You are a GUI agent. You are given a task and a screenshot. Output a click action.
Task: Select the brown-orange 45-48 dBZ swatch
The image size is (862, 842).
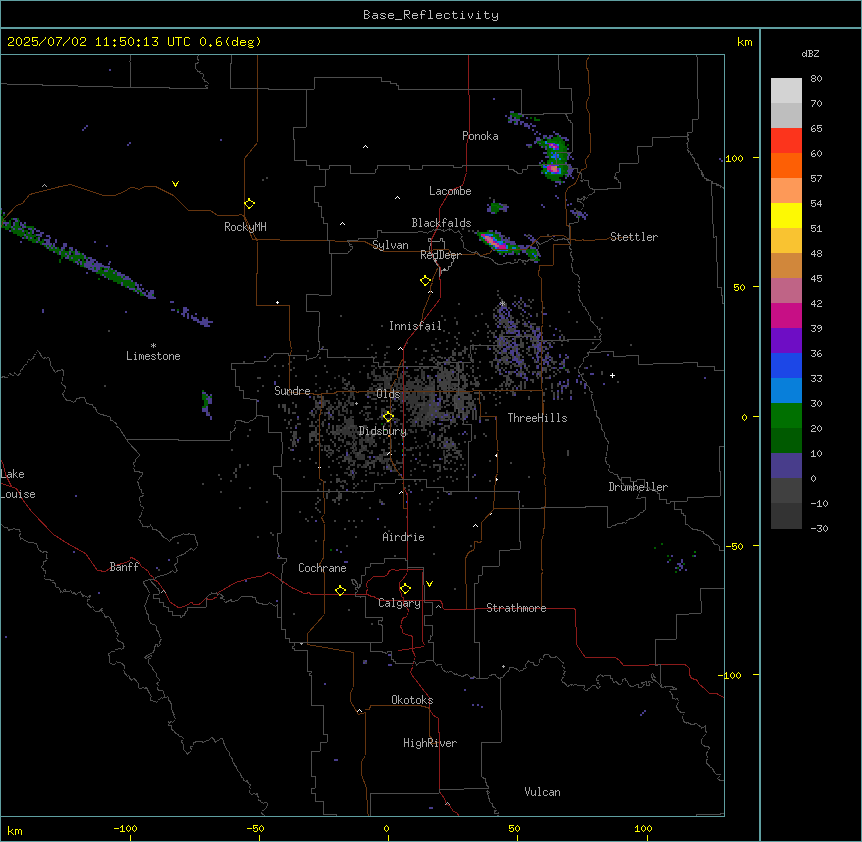point(786,265)
